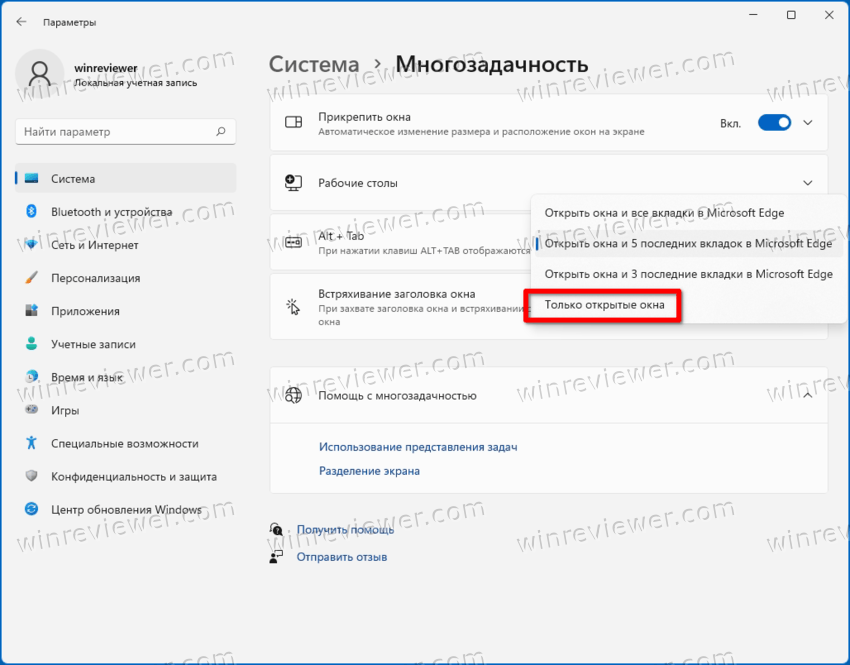
Task: Open Специальные возможности settings
Action: click(x=126, y=443)
